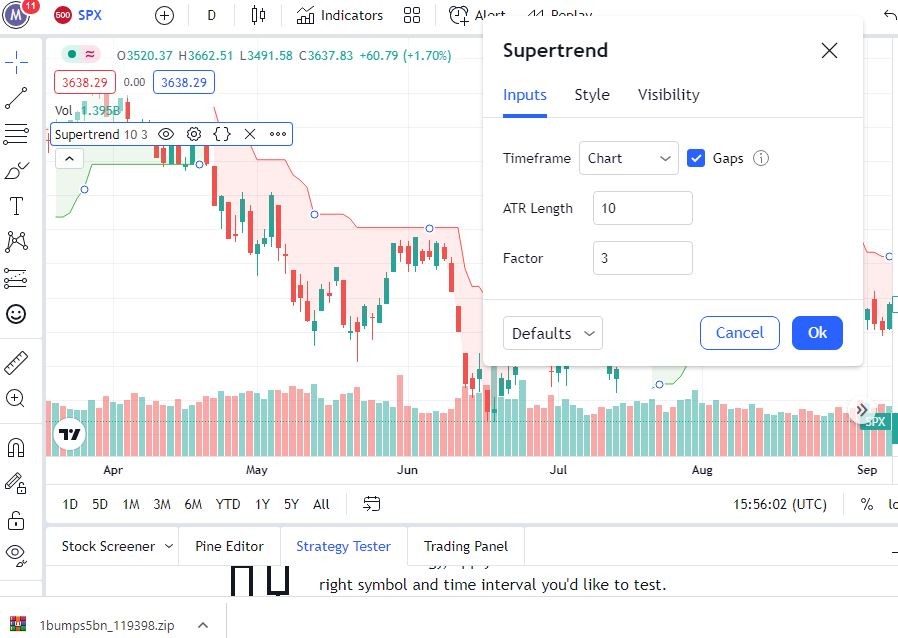Expand the Defaults dropdown
Screen dimensions: 898x638
[x=552, y=333]
